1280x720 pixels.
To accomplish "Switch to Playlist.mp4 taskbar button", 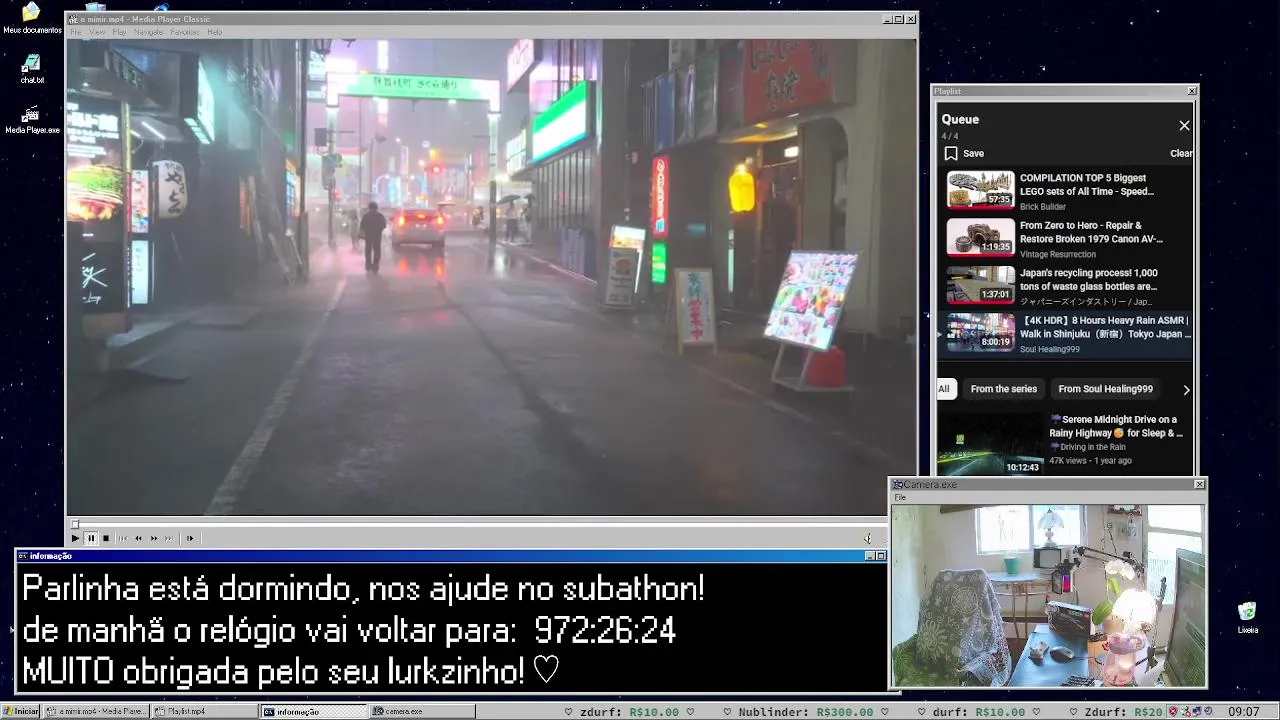I will point(204,711).
